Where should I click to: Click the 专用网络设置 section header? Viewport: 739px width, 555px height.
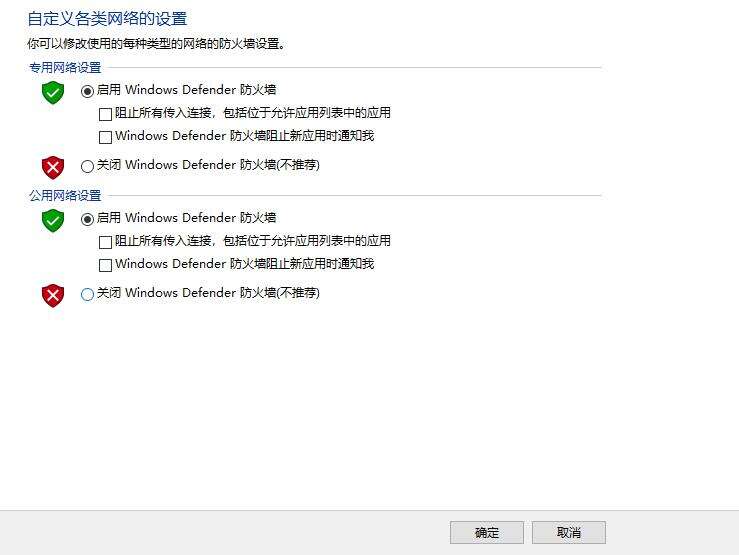click(65, 68)
